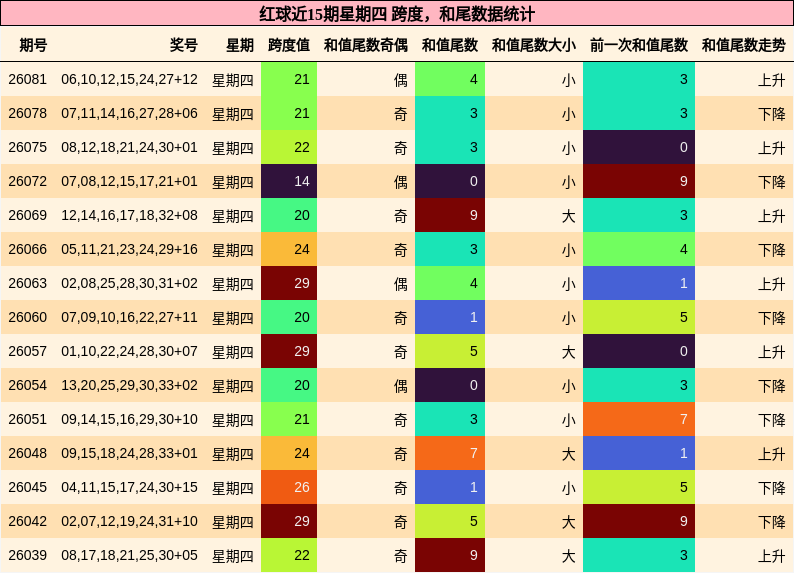Select period number 26078
The image size is (794, 573).
click(27, 113)
